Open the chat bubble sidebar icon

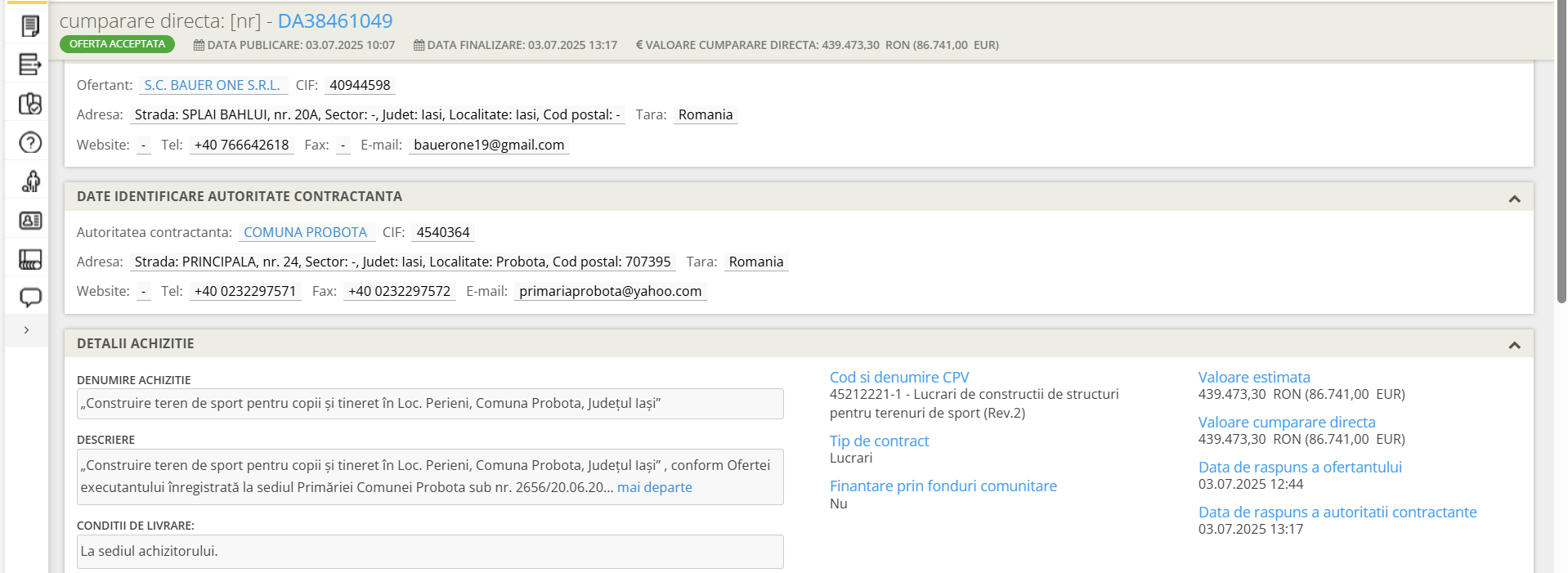click(x=30, y=298)
